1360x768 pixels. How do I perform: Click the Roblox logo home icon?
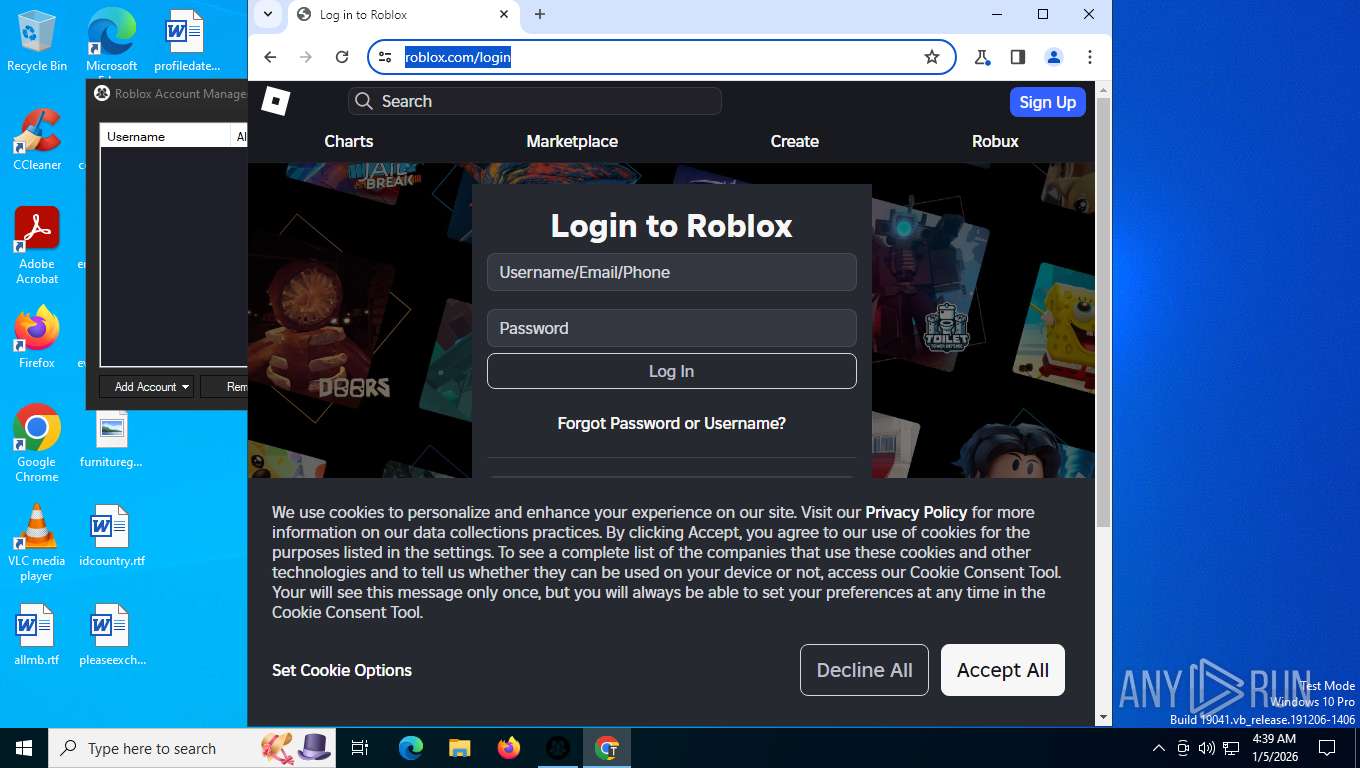pos(276,101)
